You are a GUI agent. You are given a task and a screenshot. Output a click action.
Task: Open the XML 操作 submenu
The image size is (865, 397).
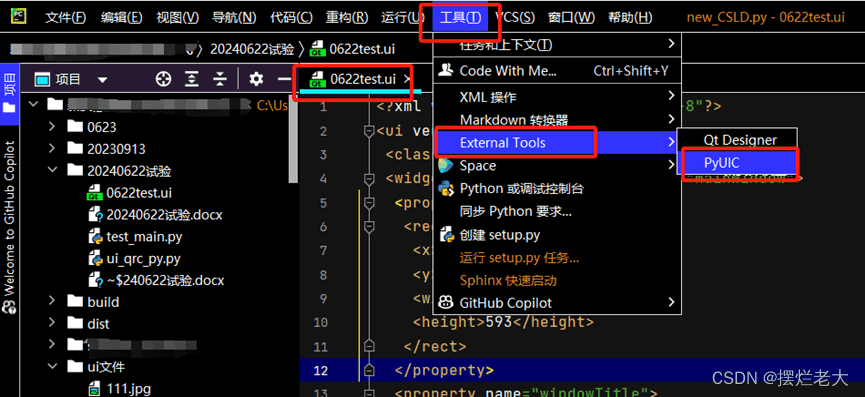556,97
